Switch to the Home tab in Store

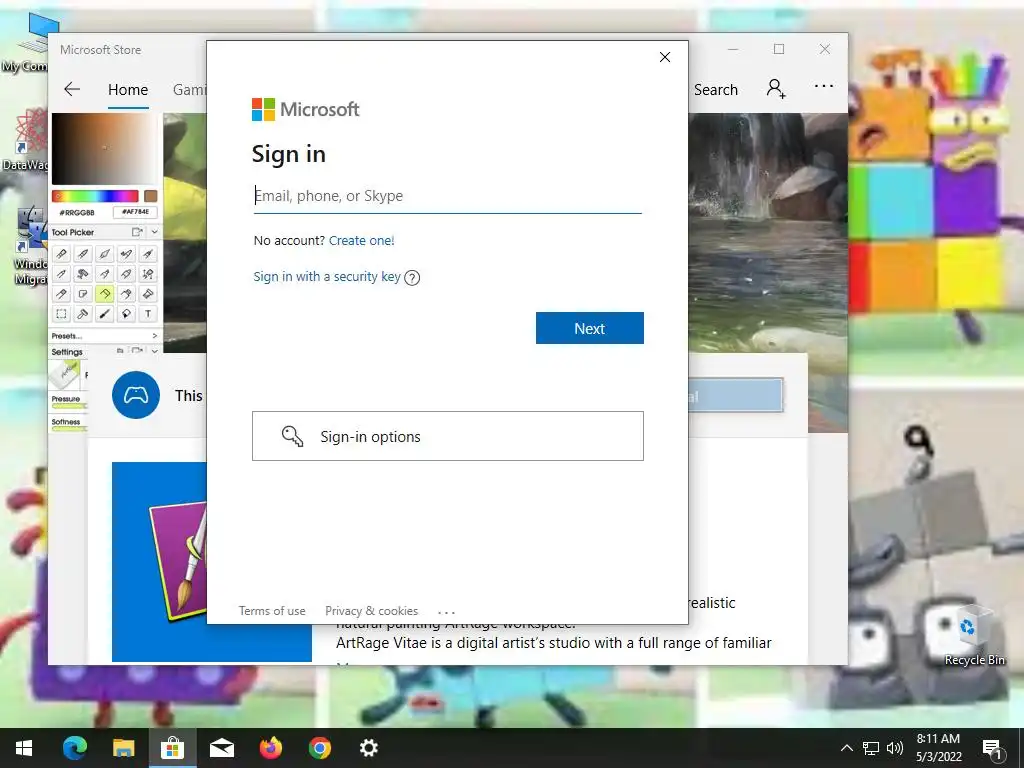128,90
